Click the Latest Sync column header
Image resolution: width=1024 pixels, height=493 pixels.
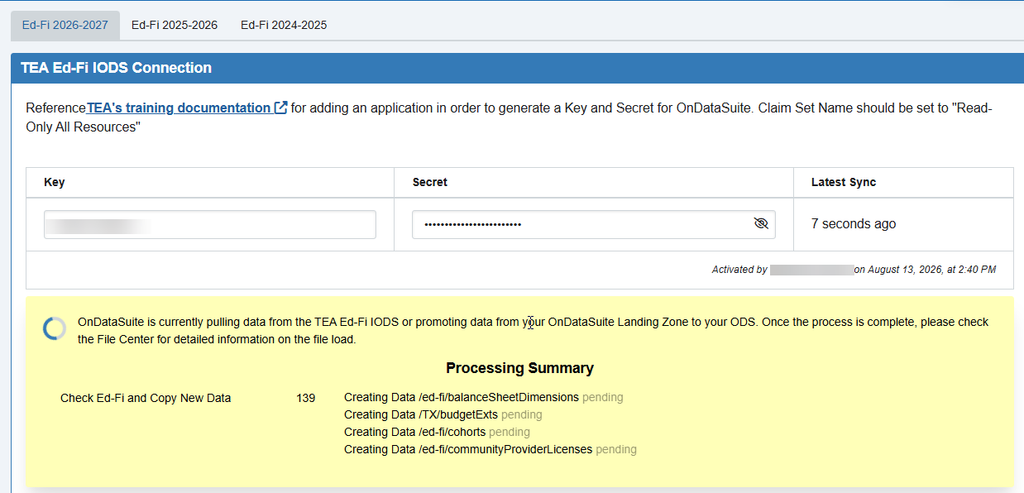pos(844,182)
